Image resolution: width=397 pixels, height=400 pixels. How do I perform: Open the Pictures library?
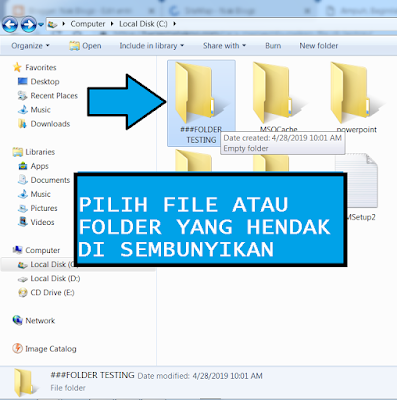pos(44,208)
